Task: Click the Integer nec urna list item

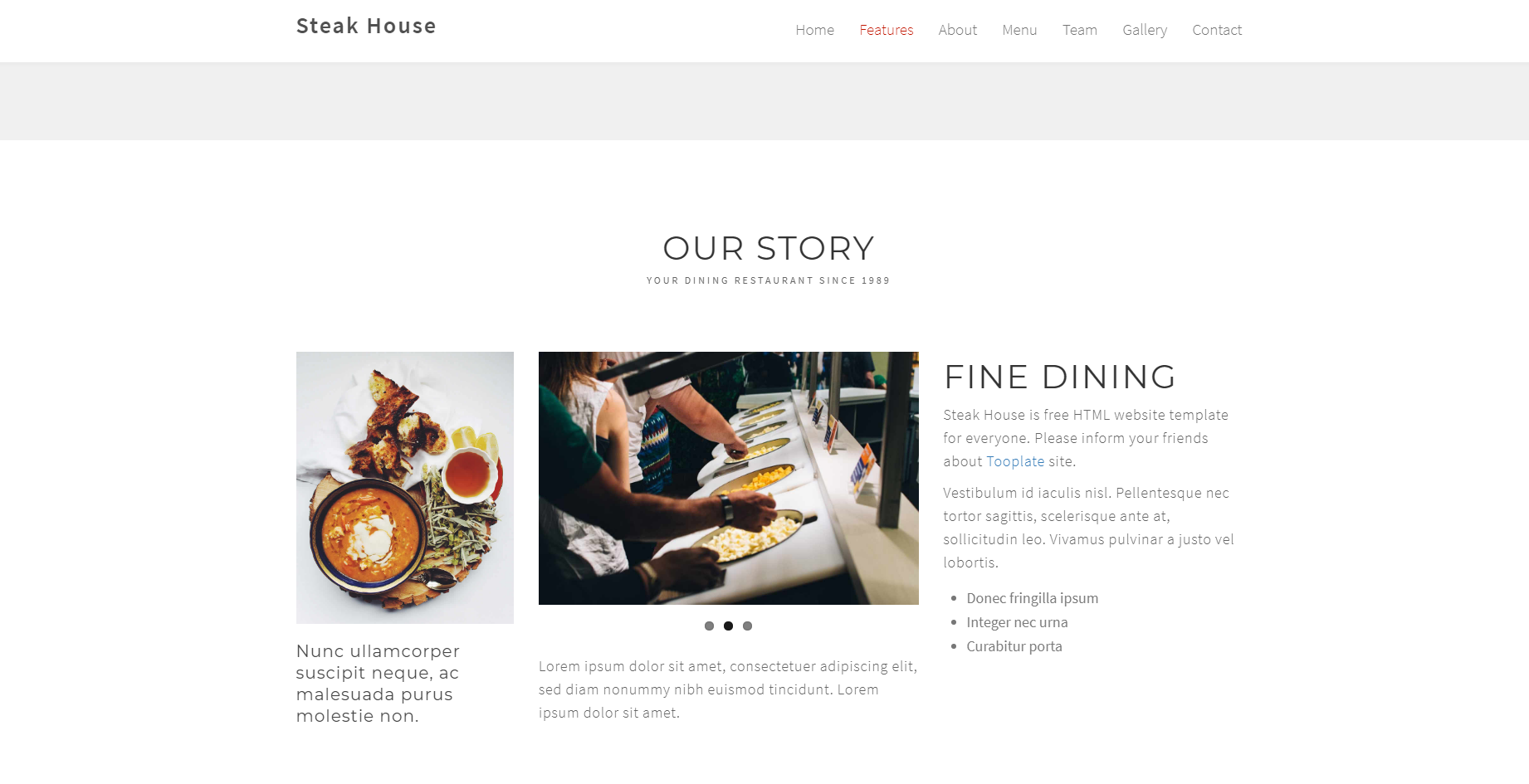Action: pos(1017,622)
